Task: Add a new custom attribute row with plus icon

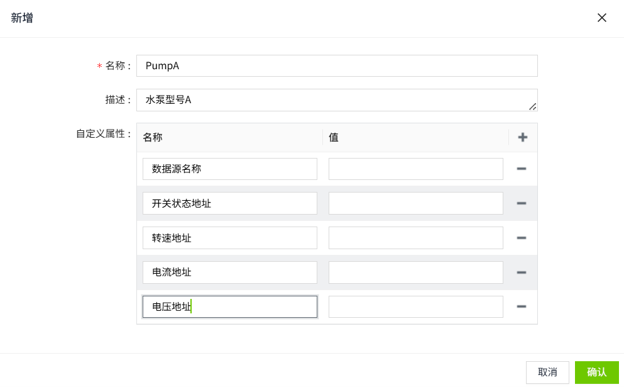Action: (523, 137)
